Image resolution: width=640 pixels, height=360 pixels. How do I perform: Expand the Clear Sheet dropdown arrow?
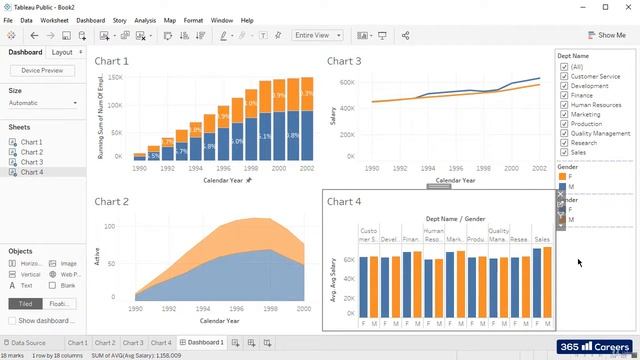(x=151, y=36)
